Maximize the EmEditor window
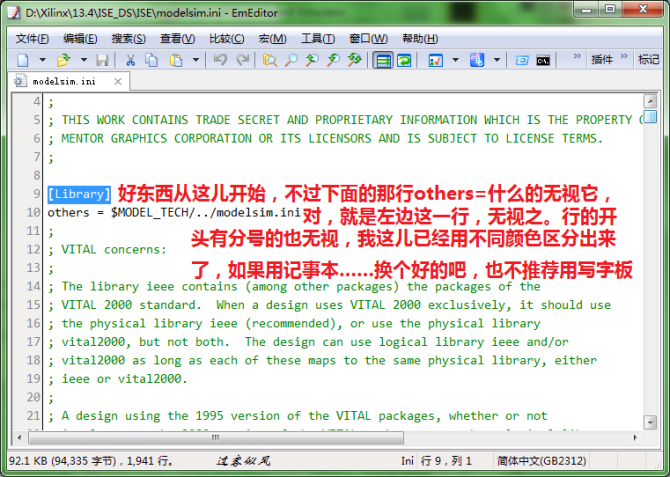Viewport: 670px width, 477px height. (610, 9)
